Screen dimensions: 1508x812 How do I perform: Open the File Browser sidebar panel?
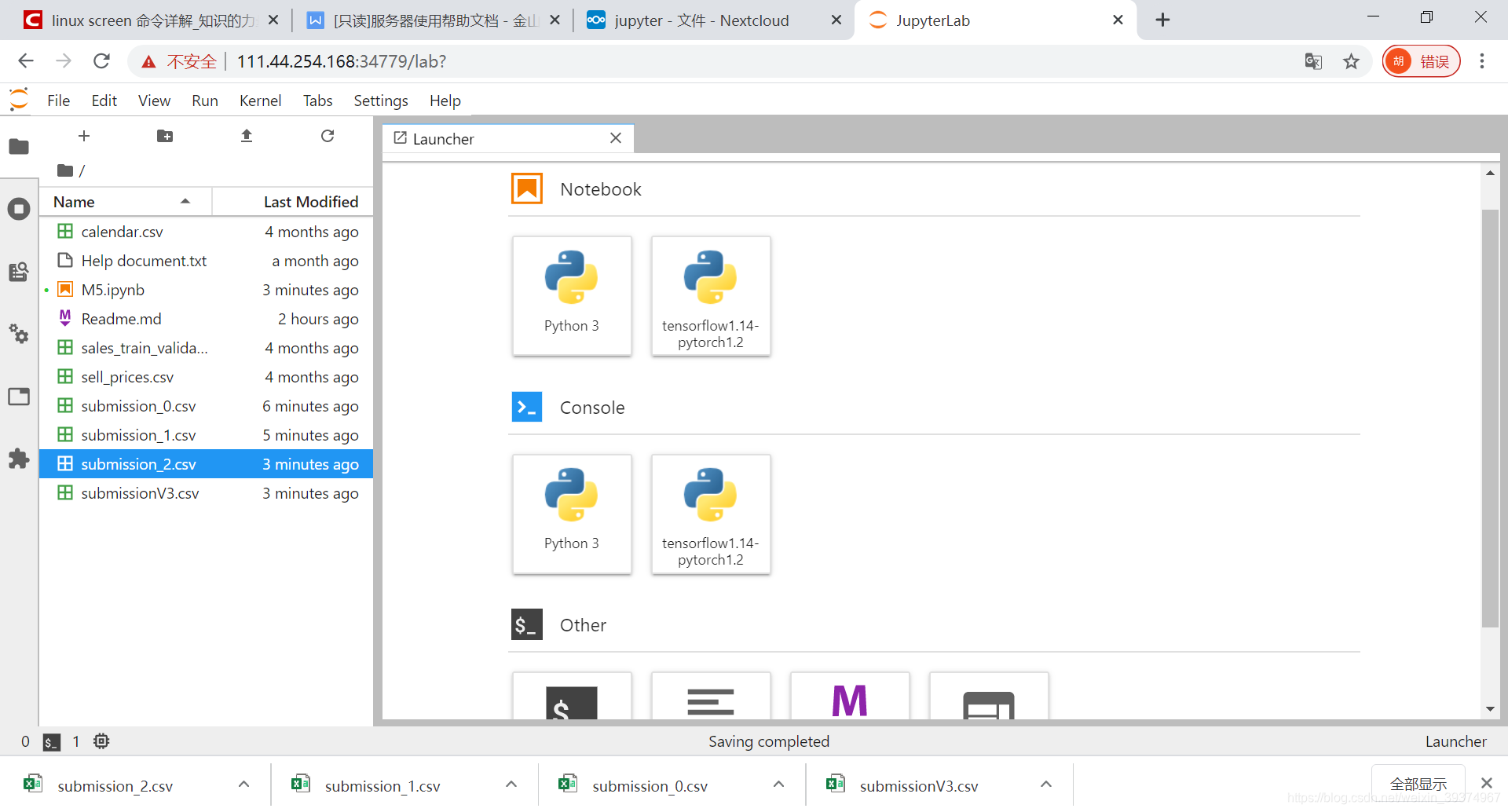(19, 147)
